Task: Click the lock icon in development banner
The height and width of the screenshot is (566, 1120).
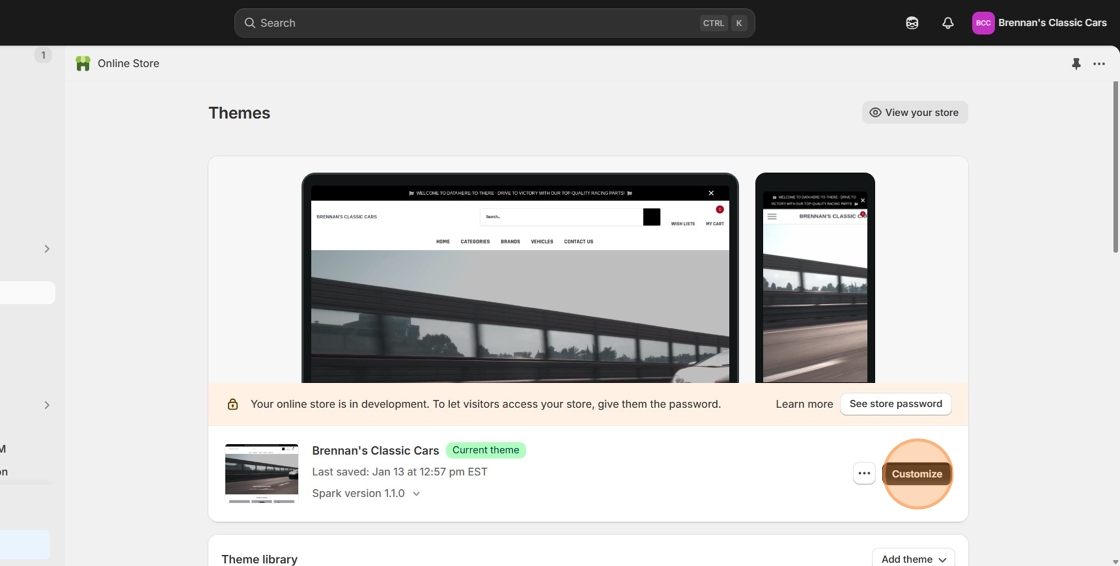Action: tap(233, 404)
